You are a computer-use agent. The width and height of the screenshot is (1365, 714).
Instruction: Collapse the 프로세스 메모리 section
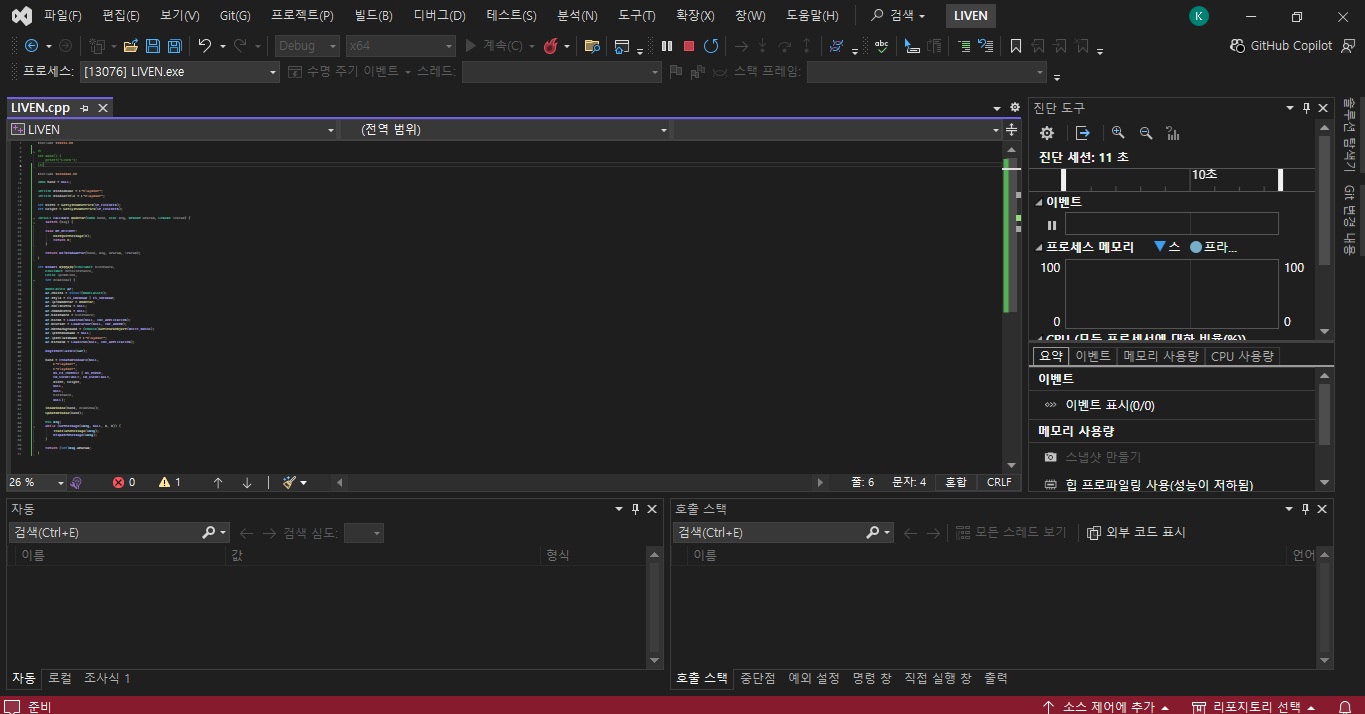point(1039,247)
